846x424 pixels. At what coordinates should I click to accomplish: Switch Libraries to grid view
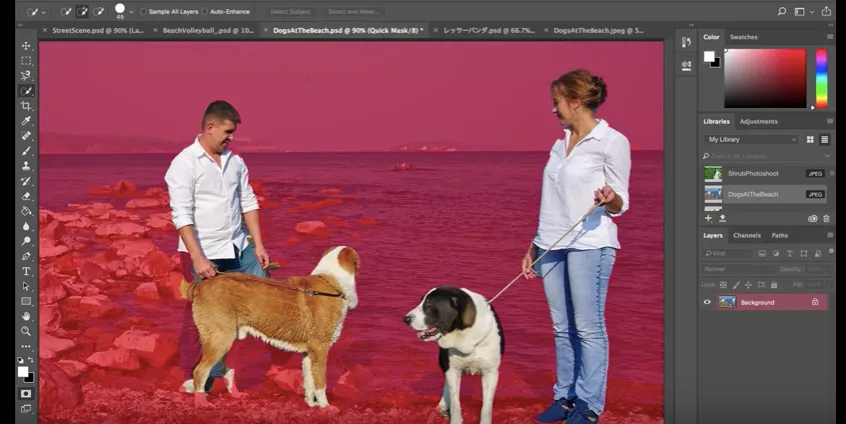[810, 139]
